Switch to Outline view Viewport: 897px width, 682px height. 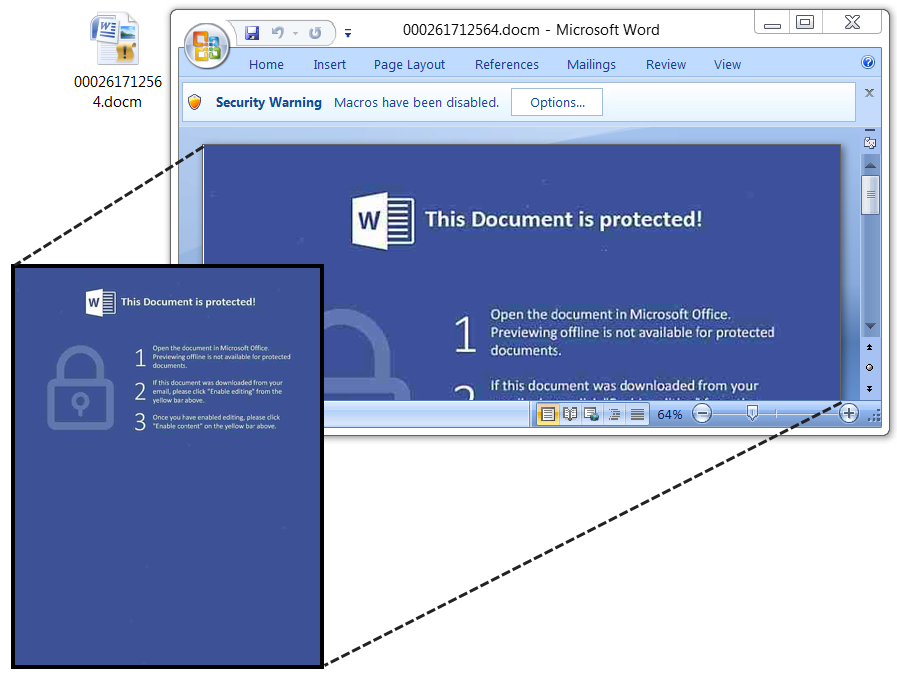coord(614,414)
